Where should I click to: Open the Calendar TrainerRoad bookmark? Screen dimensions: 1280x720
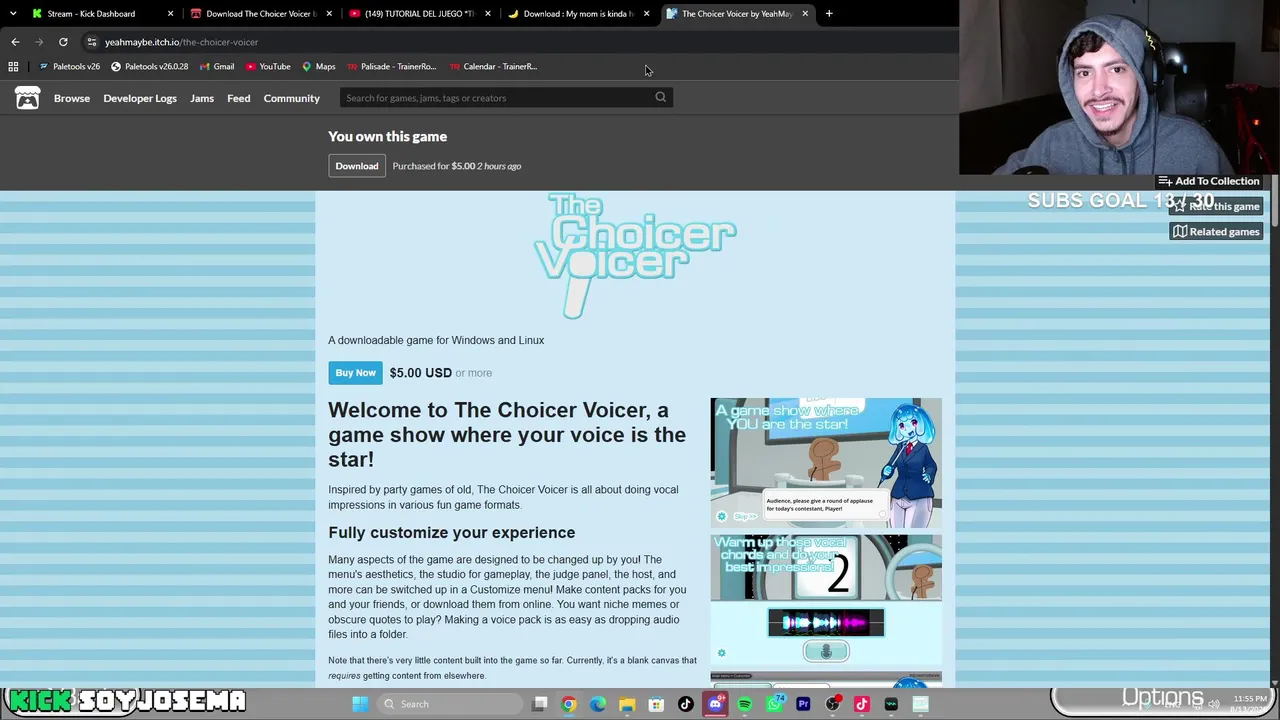pos(493,66)
